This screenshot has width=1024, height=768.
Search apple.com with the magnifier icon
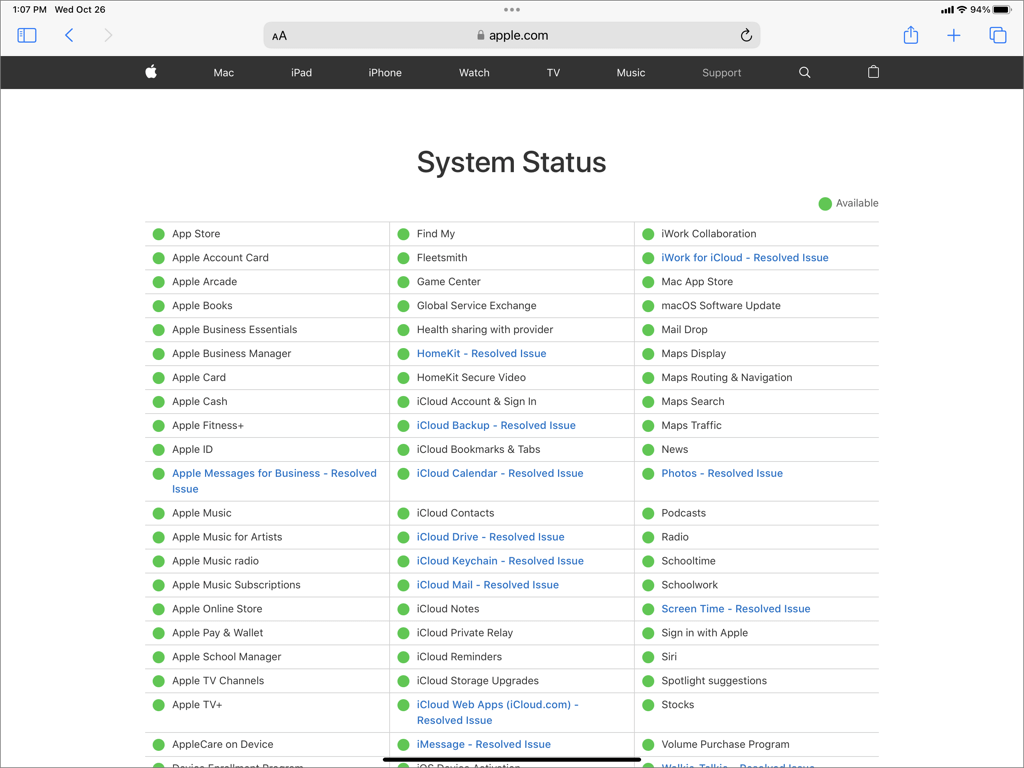(805, 72)
